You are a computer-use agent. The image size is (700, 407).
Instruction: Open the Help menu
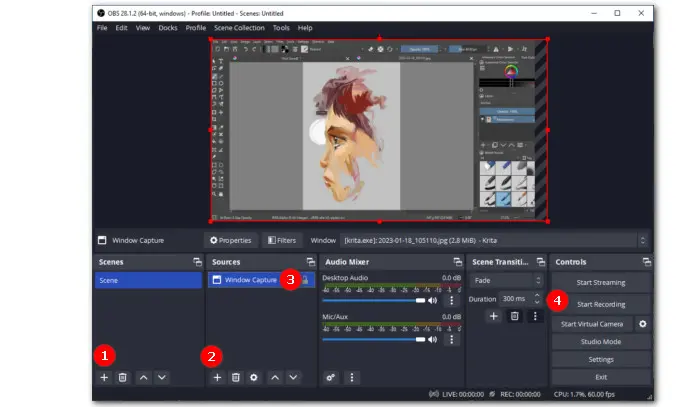(x=305, y=28)
